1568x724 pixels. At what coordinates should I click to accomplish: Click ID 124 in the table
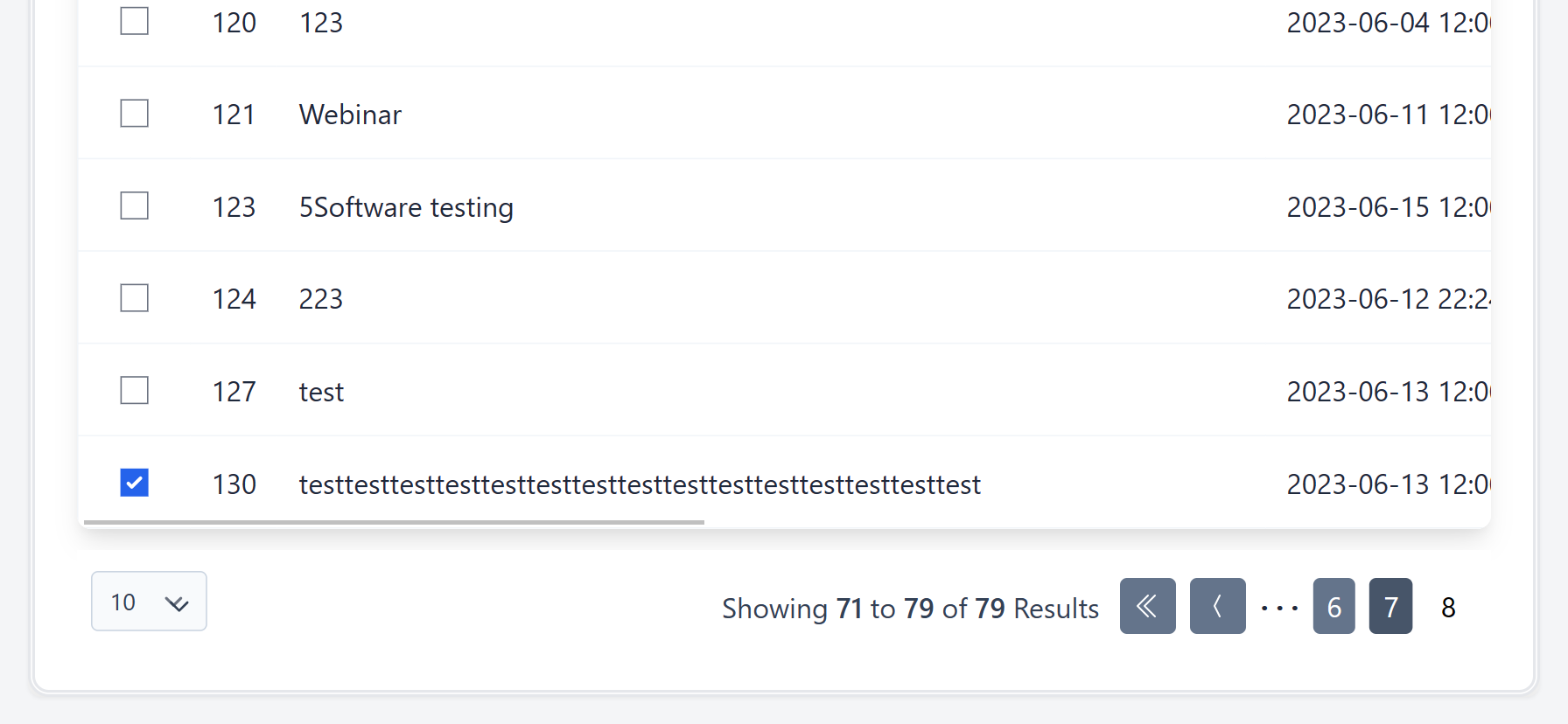[x=234, y=299]
